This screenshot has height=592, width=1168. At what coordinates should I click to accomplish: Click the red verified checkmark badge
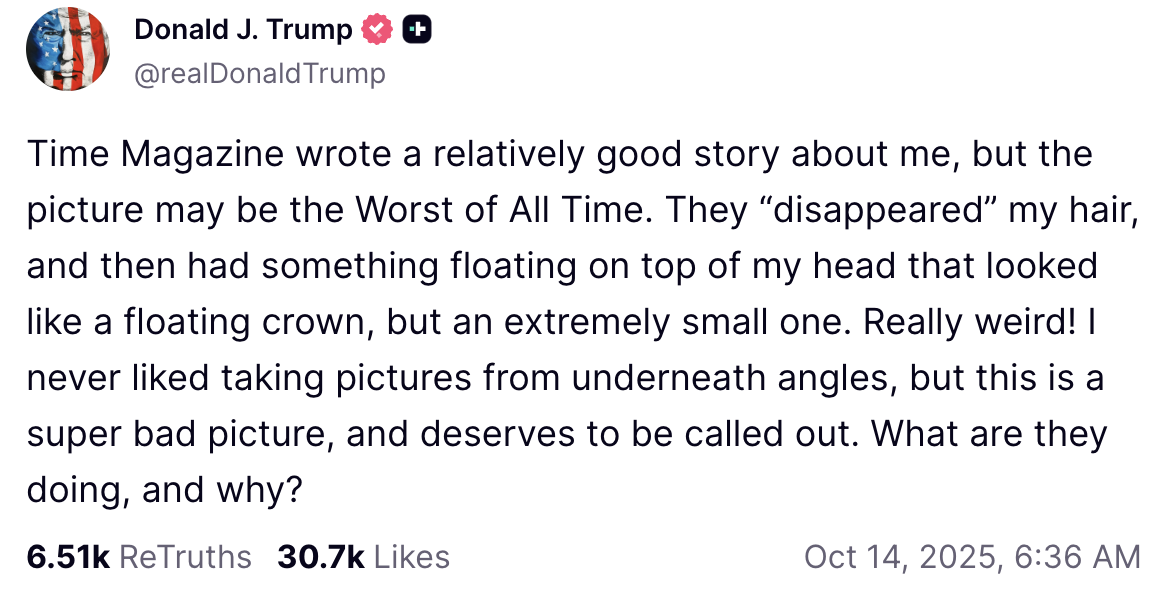(x=376, y=31)
